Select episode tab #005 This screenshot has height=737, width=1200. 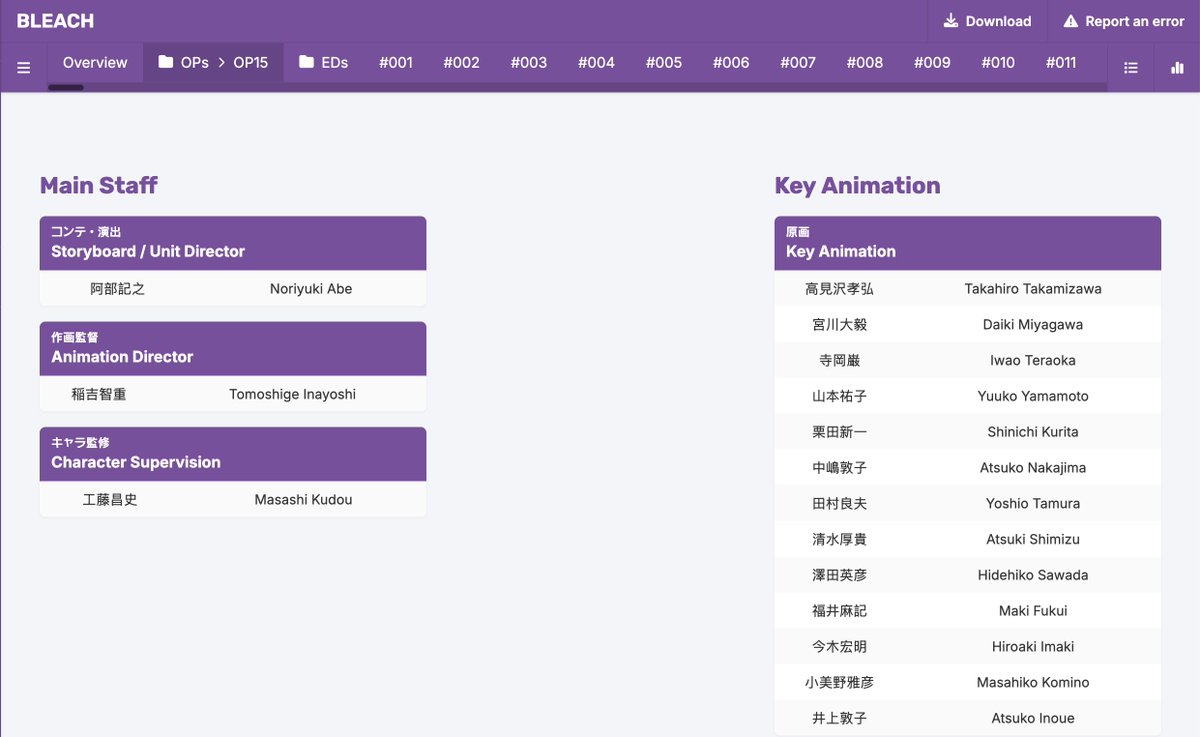pyautogui.click(x=664, y=62)
